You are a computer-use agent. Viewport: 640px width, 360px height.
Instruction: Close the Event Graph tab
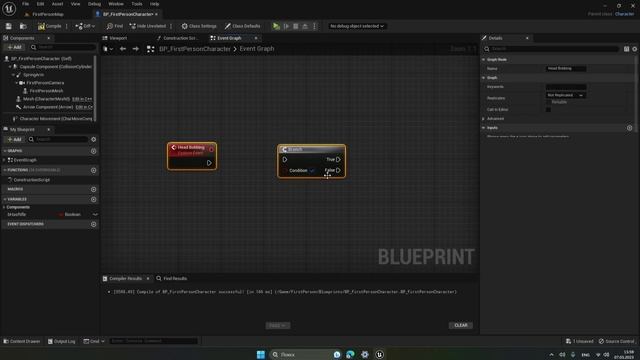pos(256,38)
